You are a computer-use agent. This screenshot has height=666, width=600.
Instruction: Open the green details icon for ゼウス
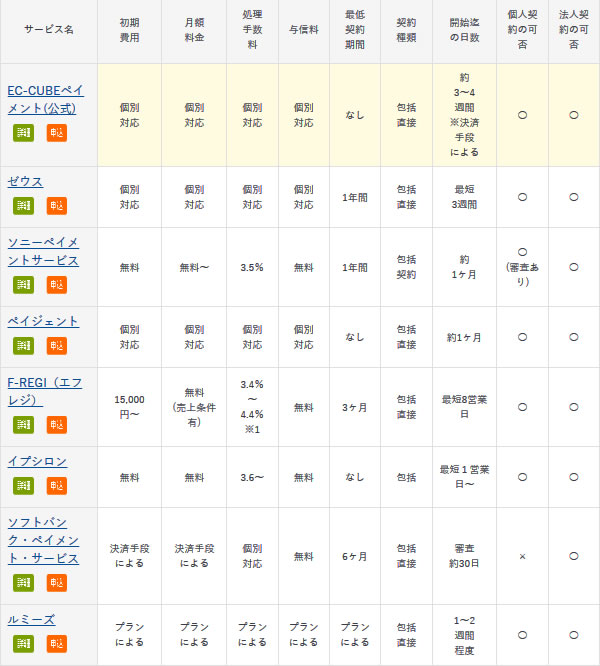[x=24, y=205]
